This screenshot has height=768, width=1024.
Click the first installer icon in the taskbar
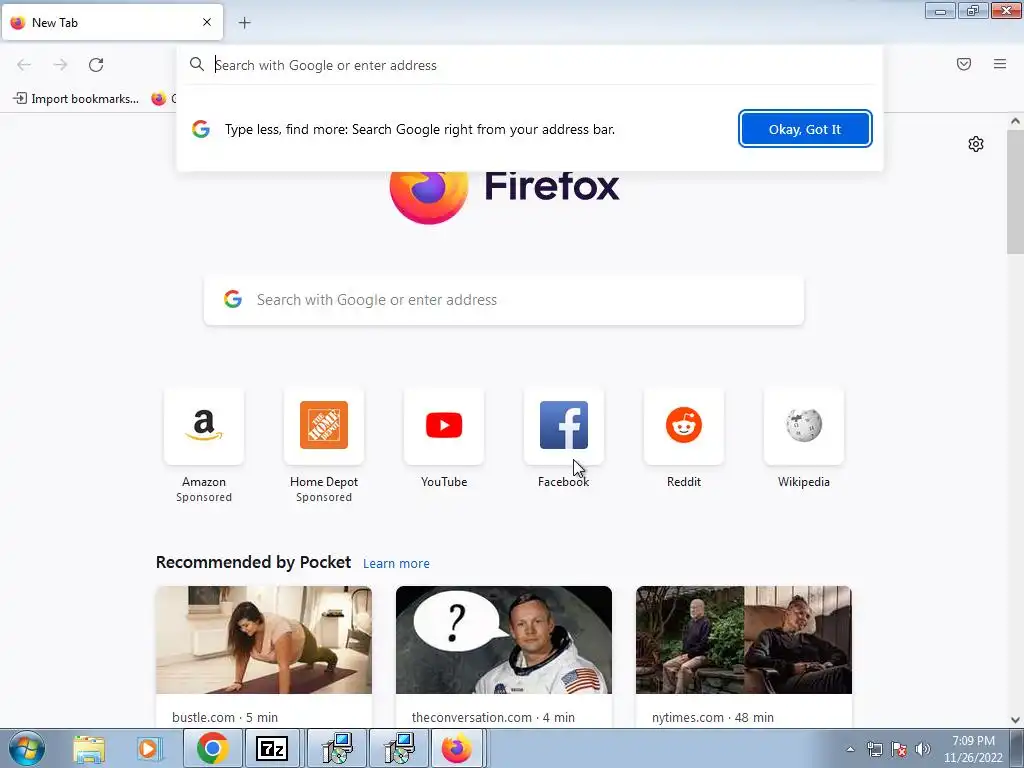pos(338,748)
